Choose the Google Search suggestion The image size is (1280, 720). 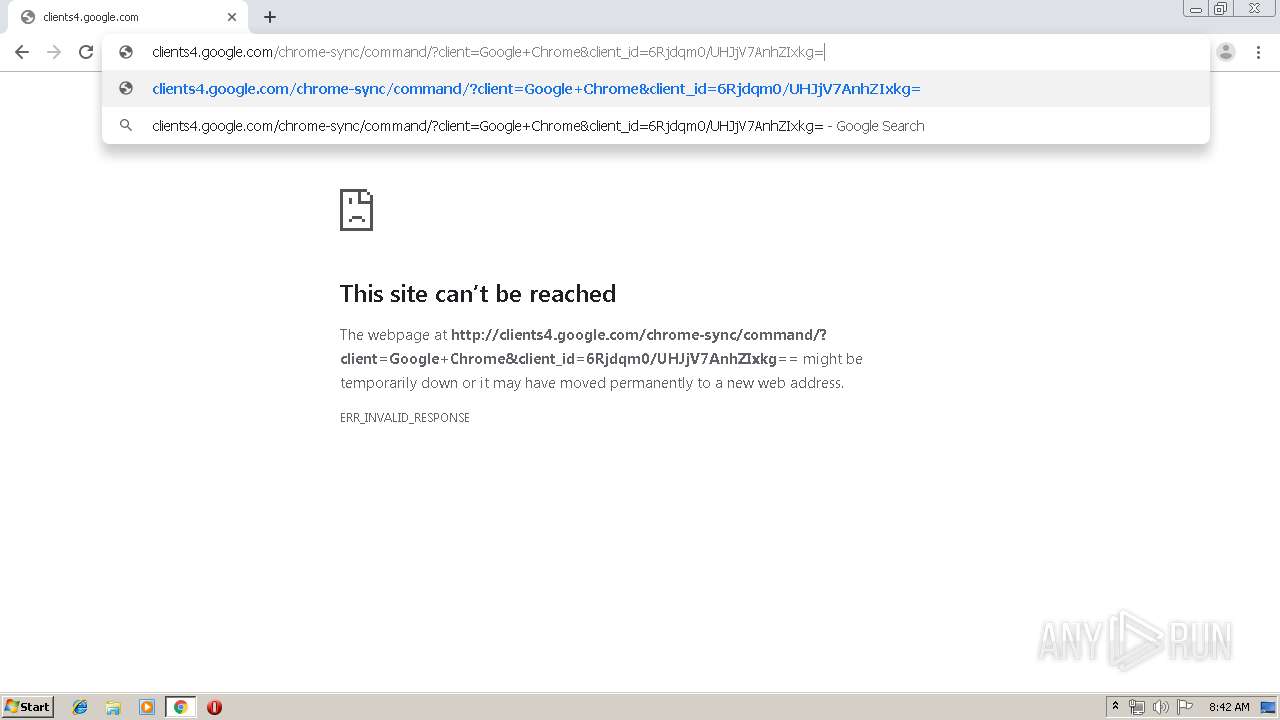[656, 126]
